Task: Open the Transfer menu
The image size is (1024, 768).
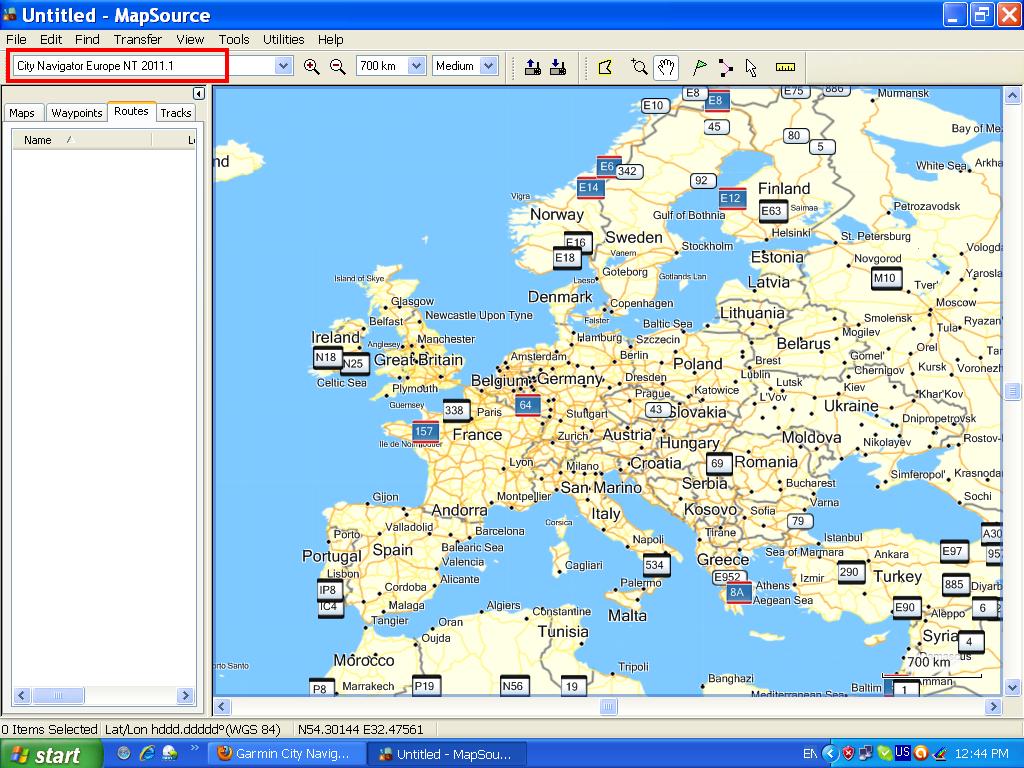Action: tap(137, 40)
